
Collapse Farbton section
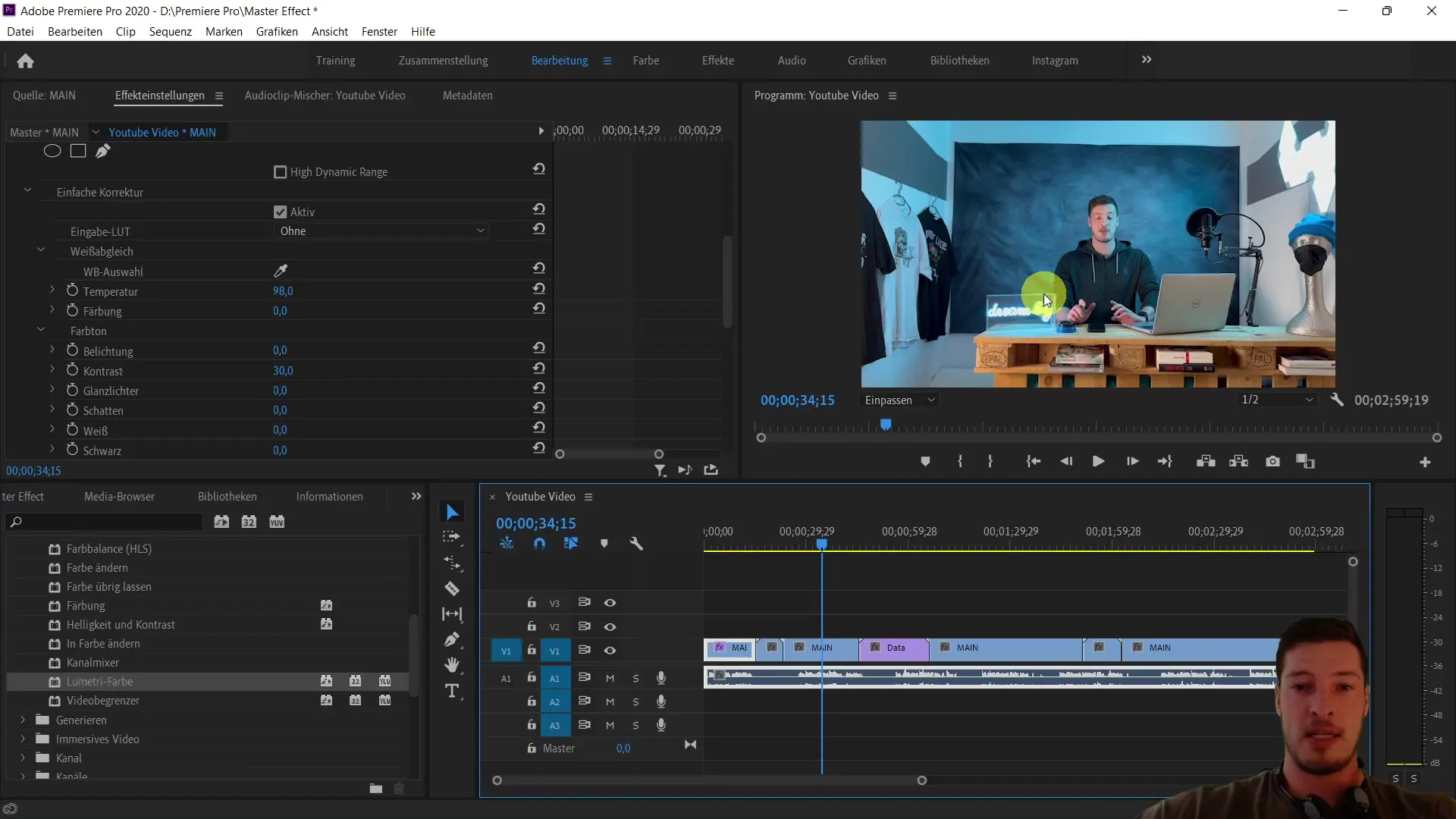coord(41,329)
